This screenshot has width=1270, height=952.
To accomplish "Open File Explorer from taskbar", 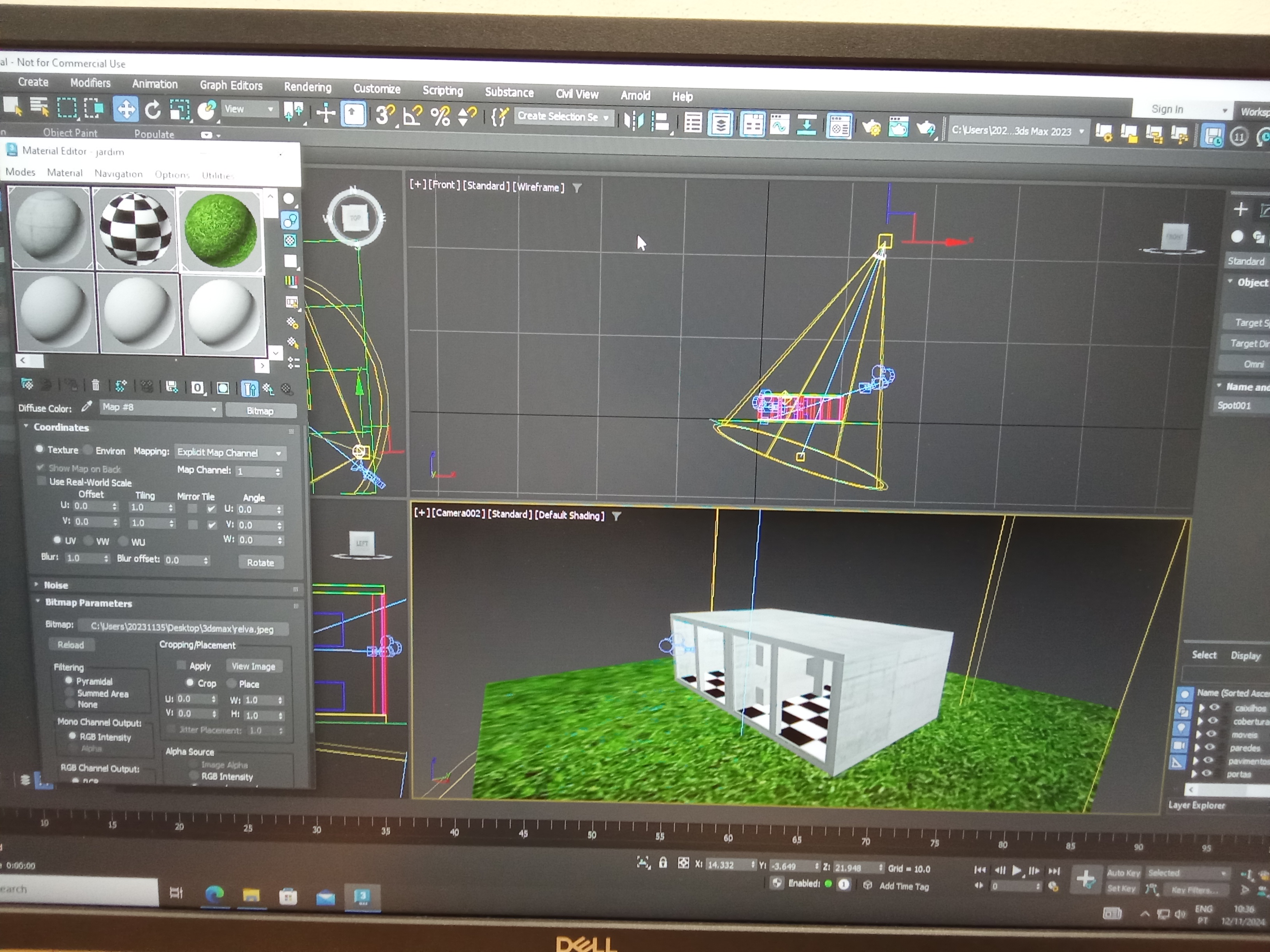I will [251, 895].
